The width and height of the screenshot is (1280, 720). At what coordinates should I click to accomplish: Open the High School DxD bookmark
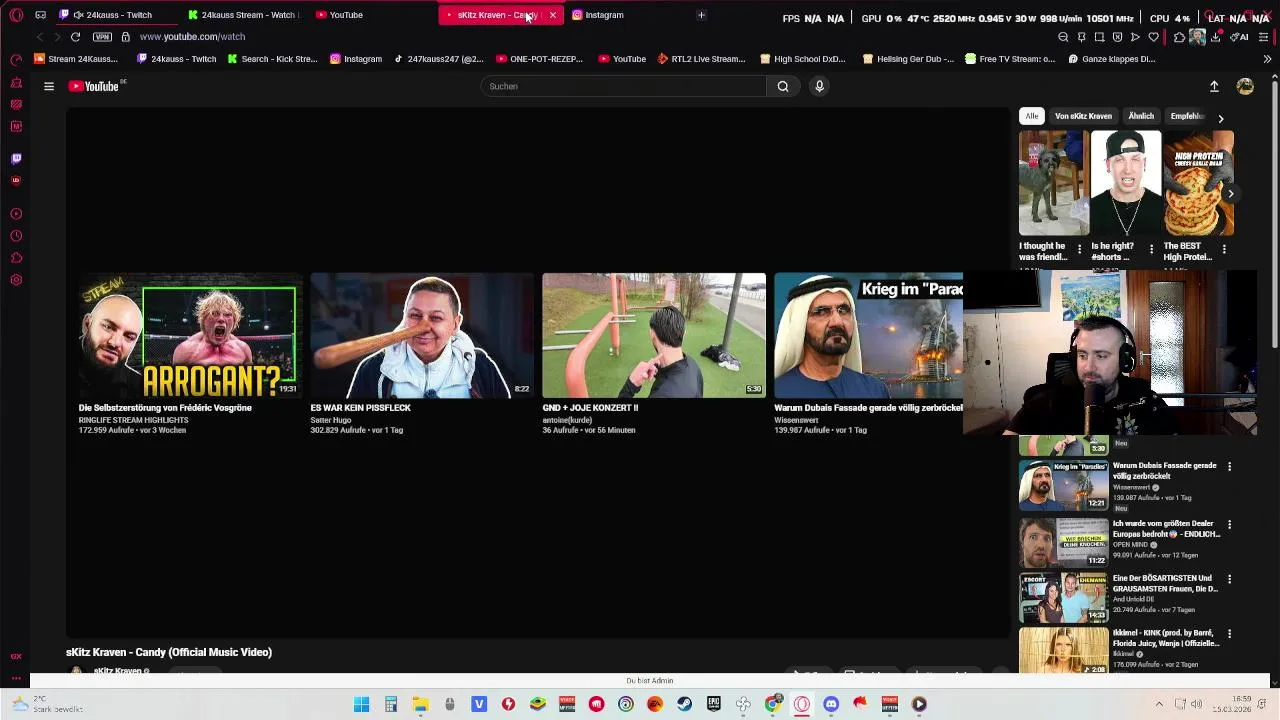(x=803, y=59)
